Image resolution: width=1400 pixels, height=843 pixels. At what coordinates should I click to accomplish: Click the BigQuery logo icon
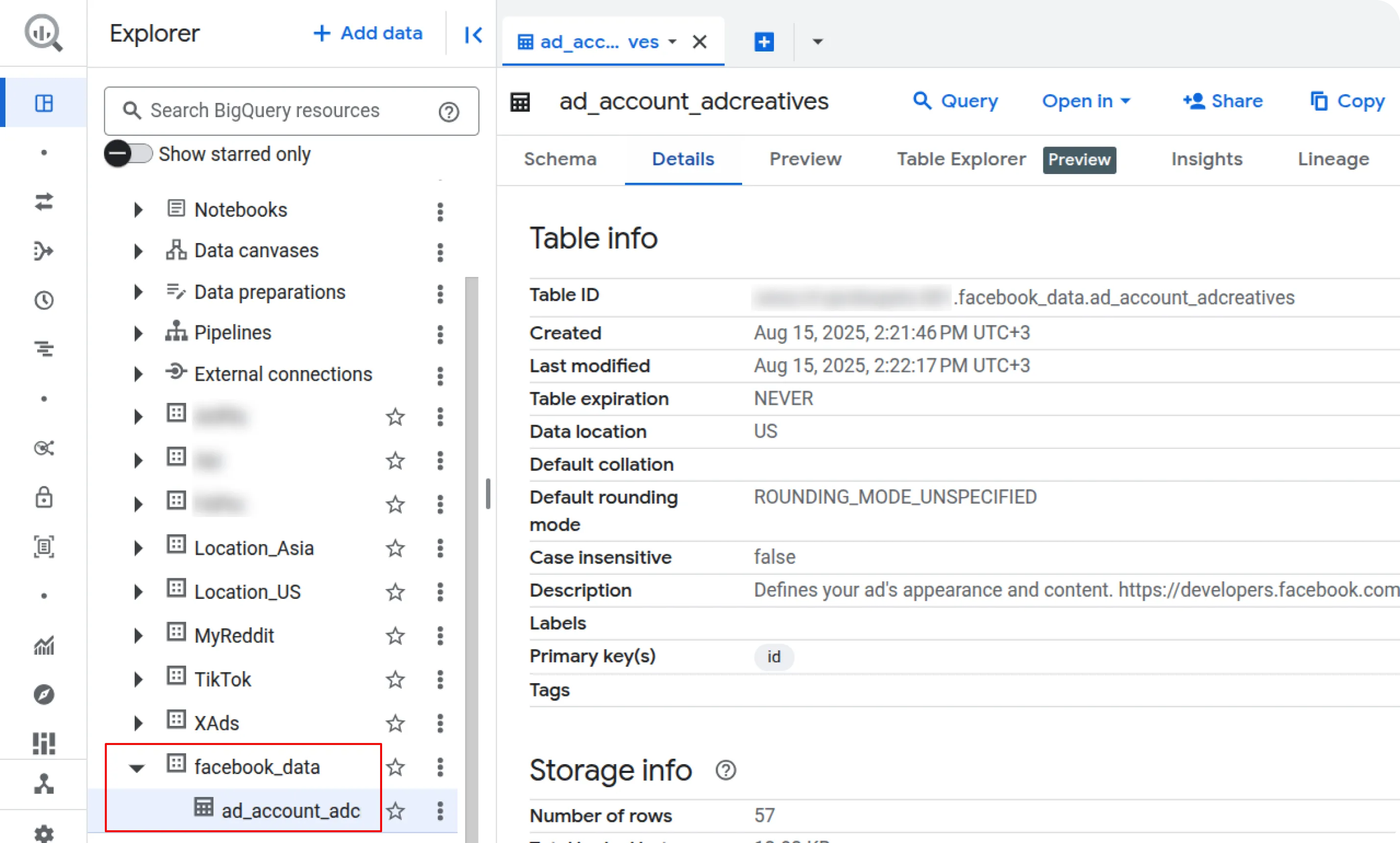[43, 33]
